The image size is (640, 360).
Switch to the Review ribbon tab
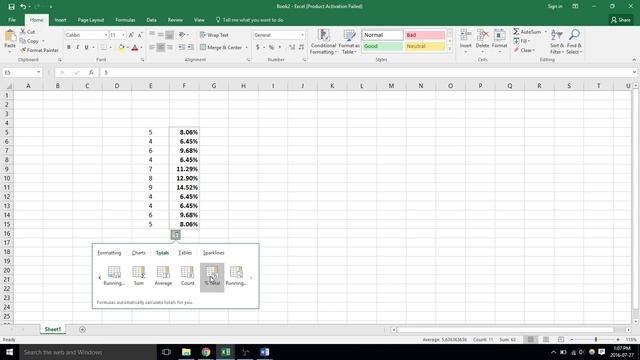click(175, 20)
